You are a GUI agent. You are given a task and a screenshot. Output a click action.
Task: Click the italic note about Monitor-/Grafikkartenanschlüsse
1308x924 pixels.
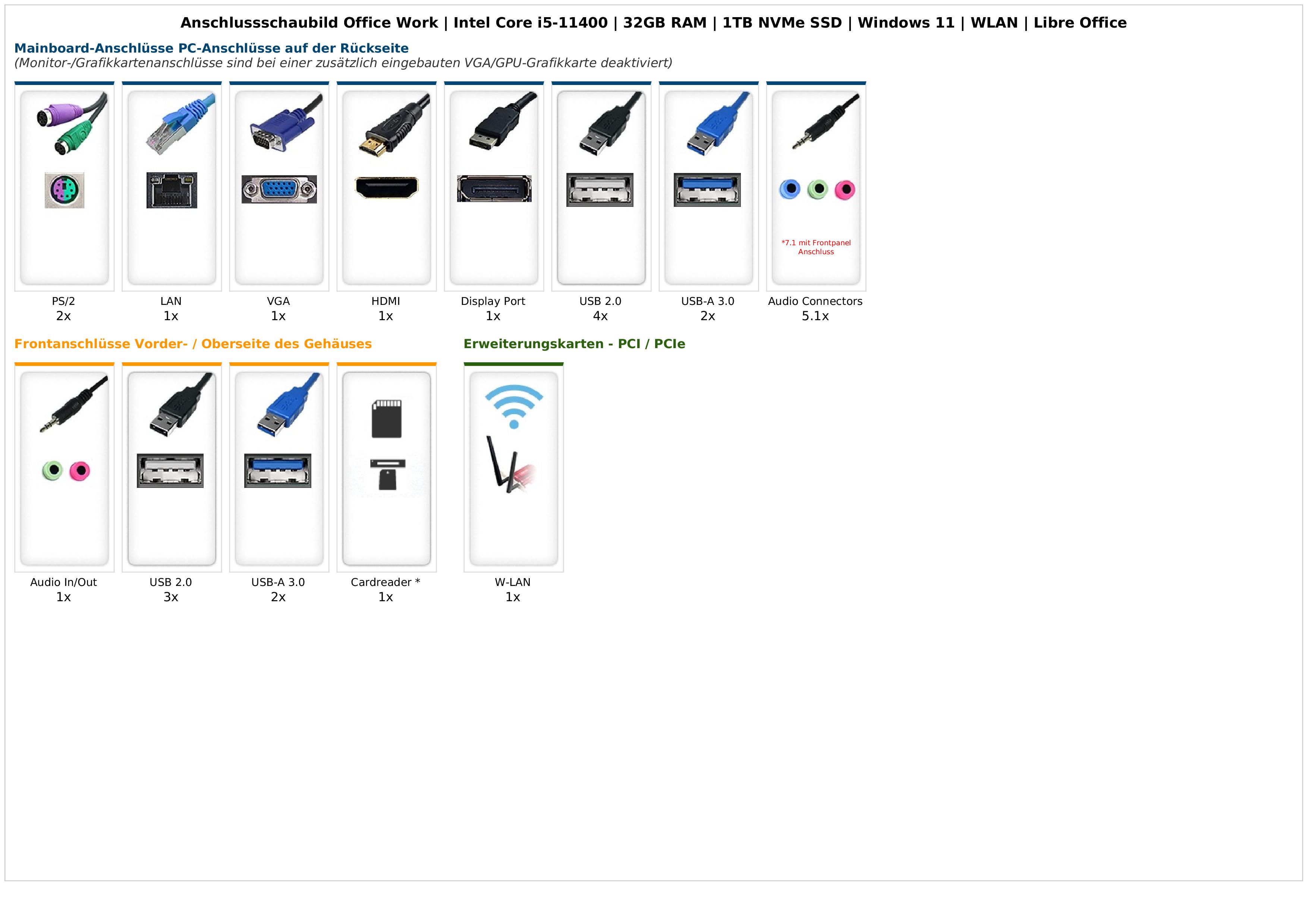point(343,63)
